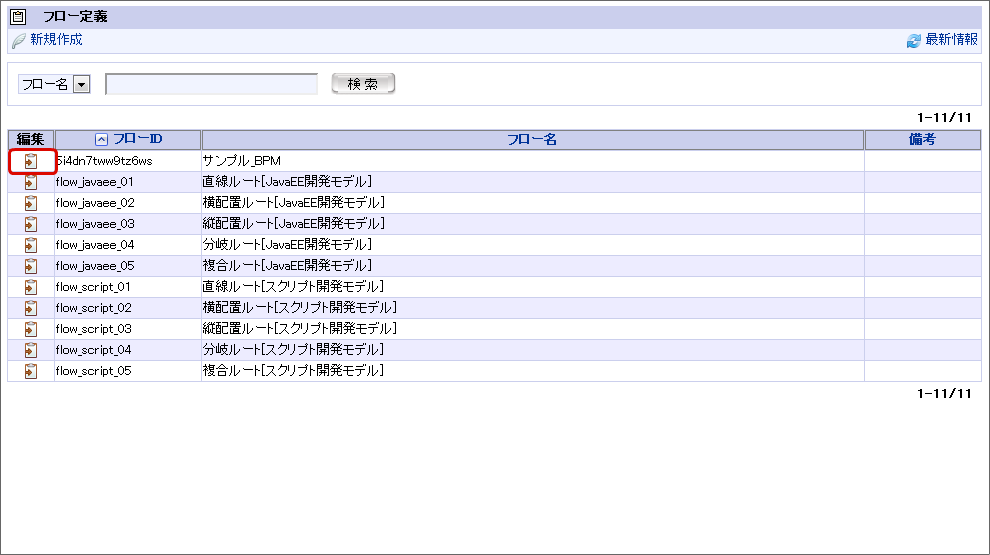The width and height of the screenshot is (990, 555).
Task: Focus the search keyword text field
Action: 212,84
